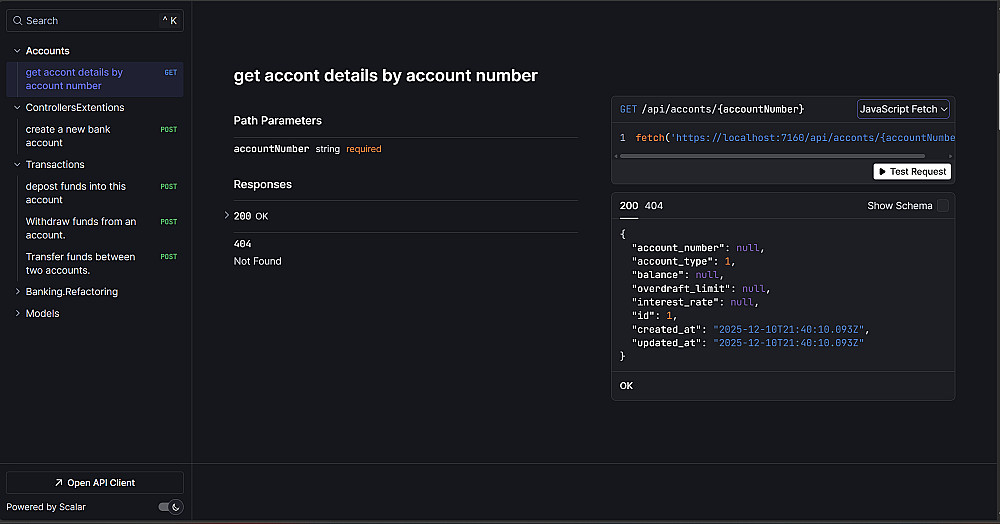Follow the Powered by Scalar link
Screen dimensions: 1000x524
point(46,507)
